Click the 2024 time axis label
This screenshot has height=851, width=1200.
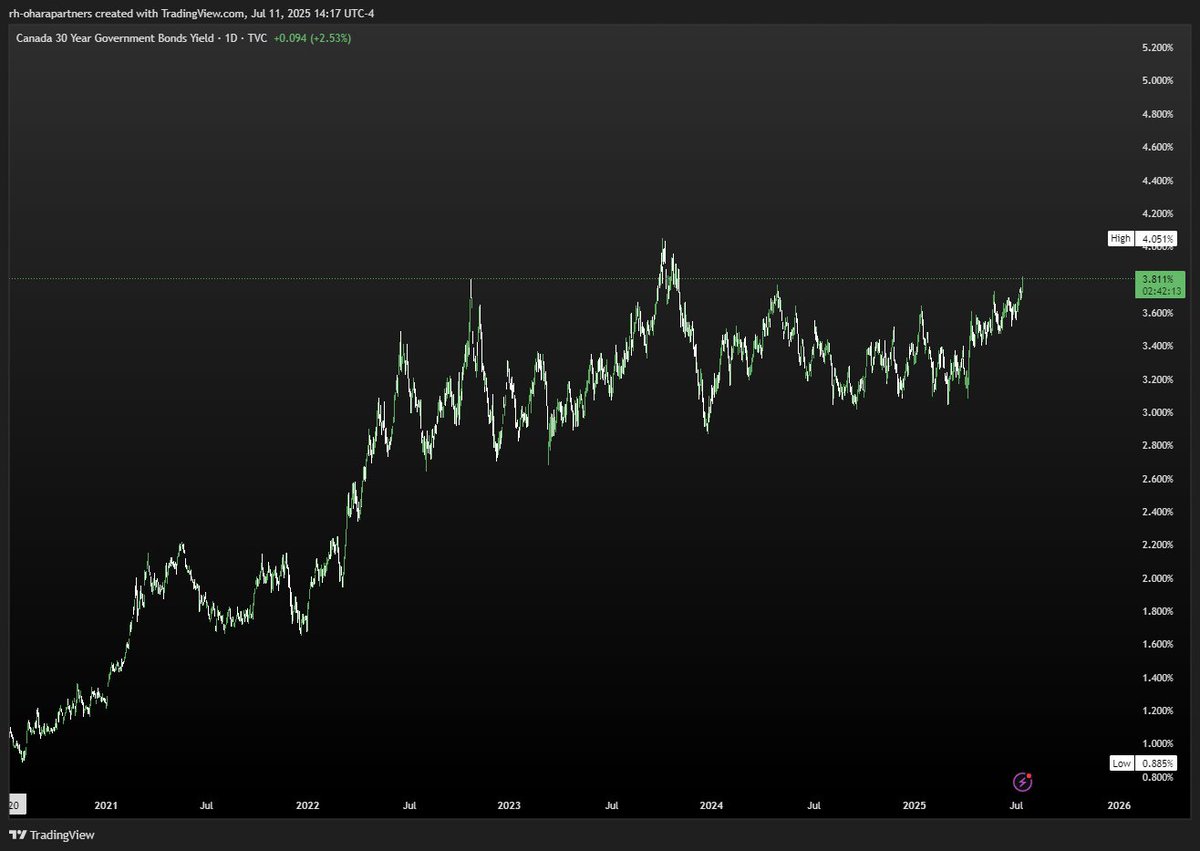click(x=712, y=805)
